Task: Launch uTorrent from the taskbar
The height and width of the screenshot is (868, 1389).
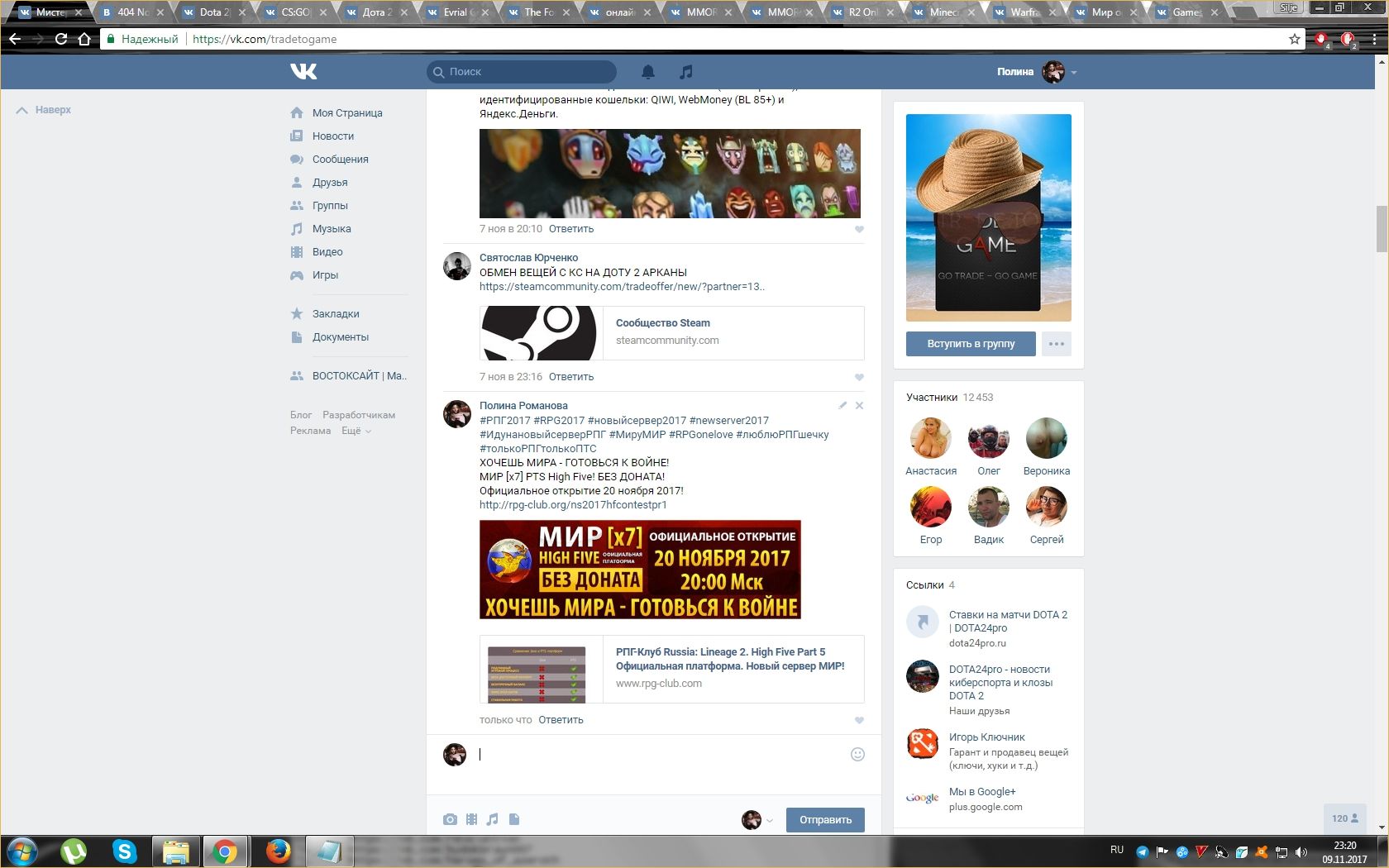Action: click(74, 851)
